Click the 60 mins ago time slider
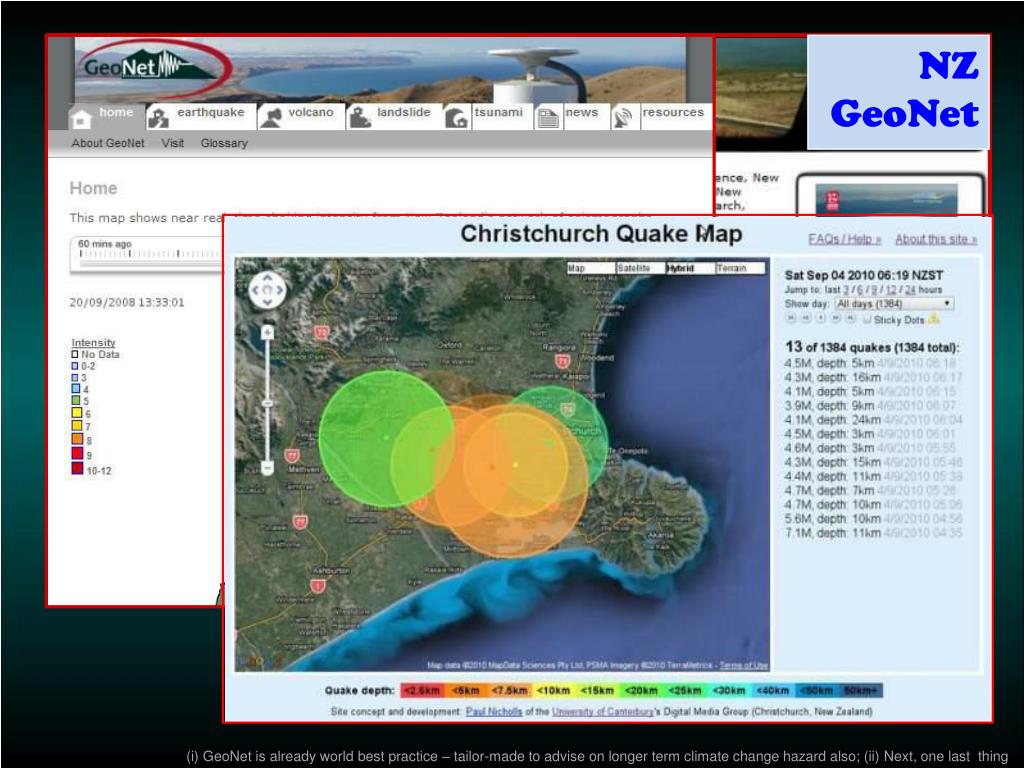Screen dimensions: 1024x768 coord(147,254)
